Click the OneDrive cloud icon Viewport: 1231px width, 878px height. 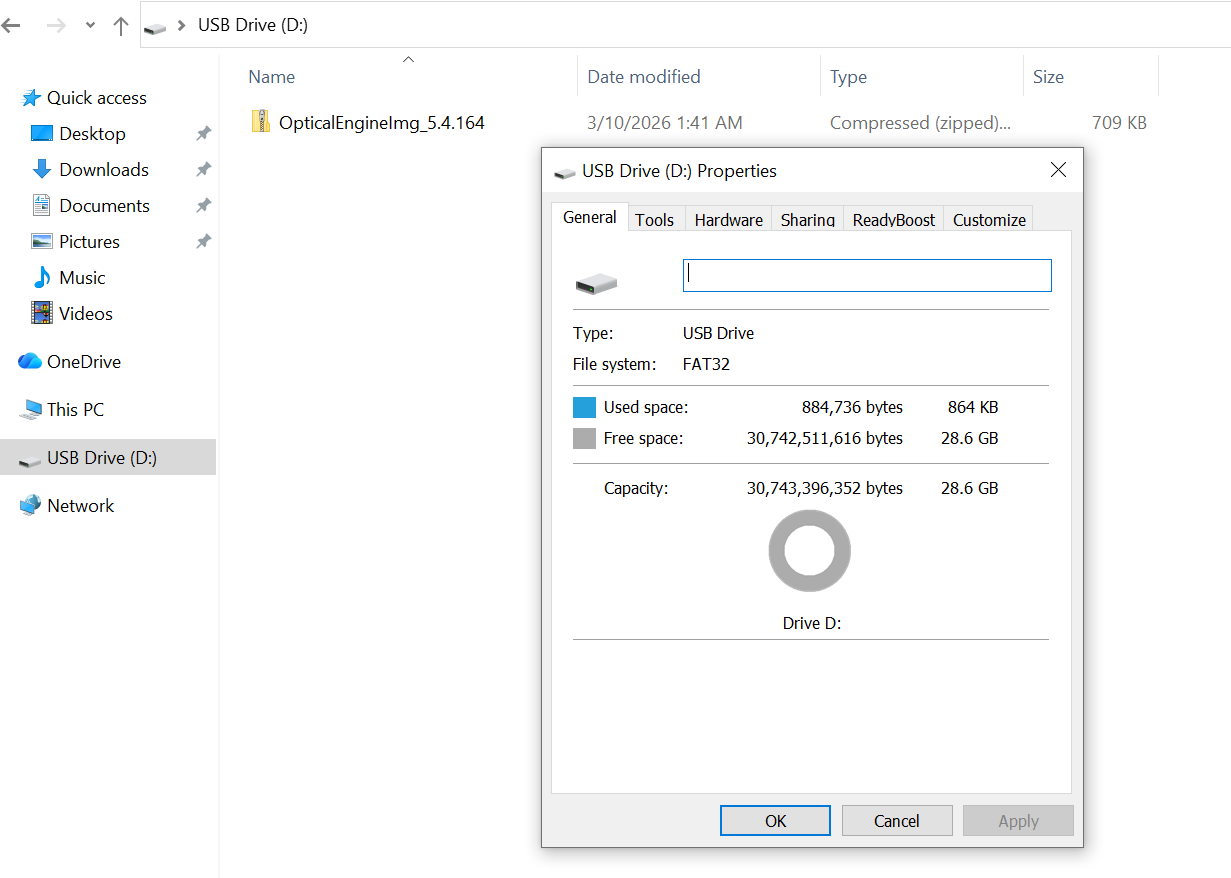pos(30,362)
